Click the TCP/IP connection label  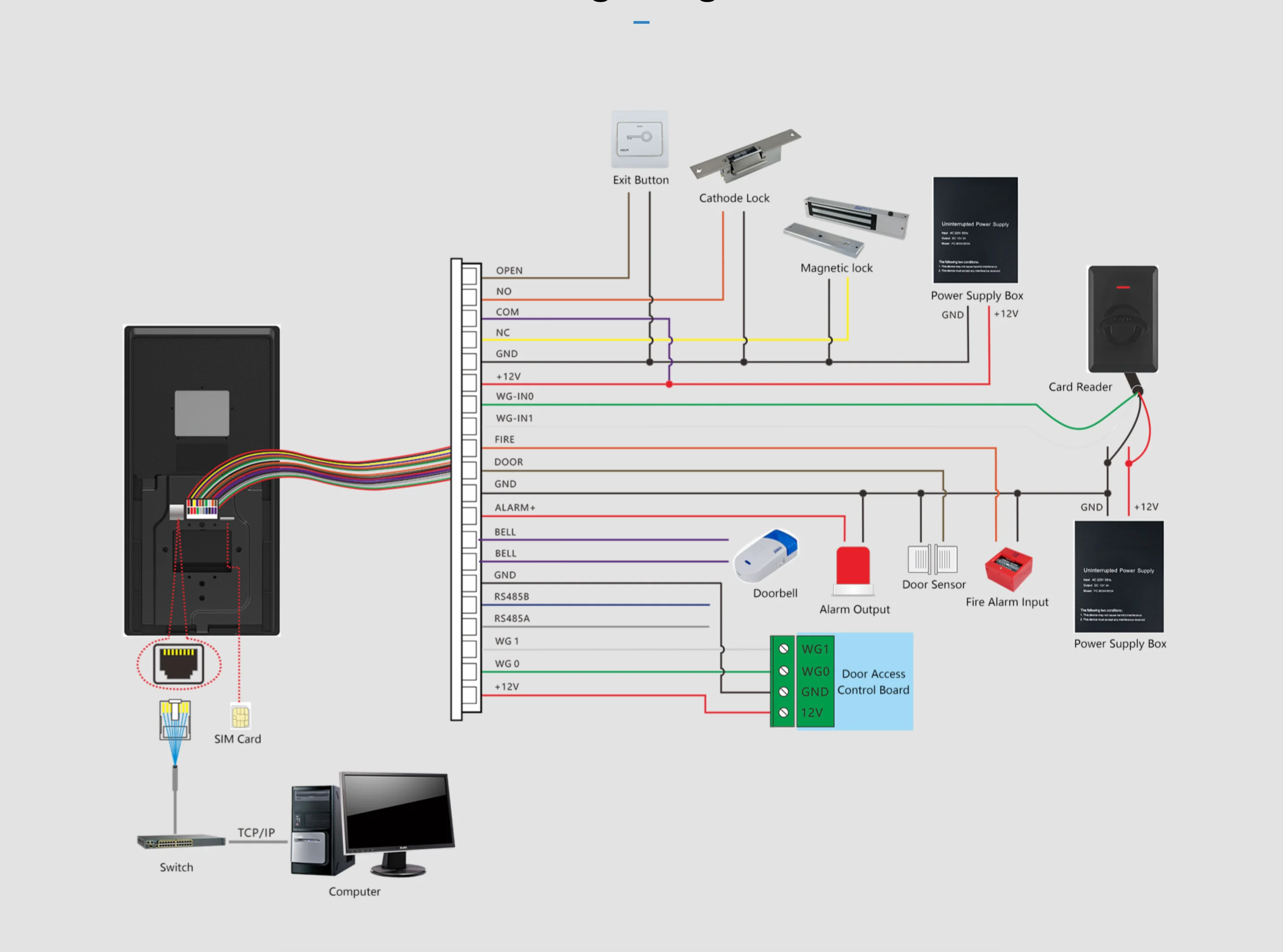pos(256,833)
